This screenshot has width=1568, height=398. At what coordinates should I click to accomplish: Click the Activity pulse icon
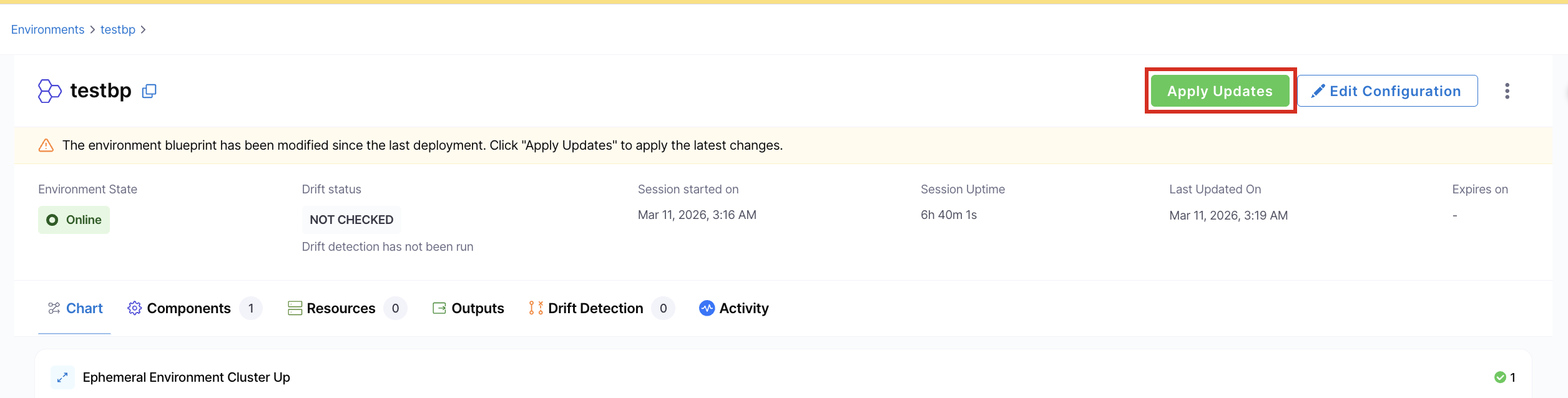tap(707, 308)
